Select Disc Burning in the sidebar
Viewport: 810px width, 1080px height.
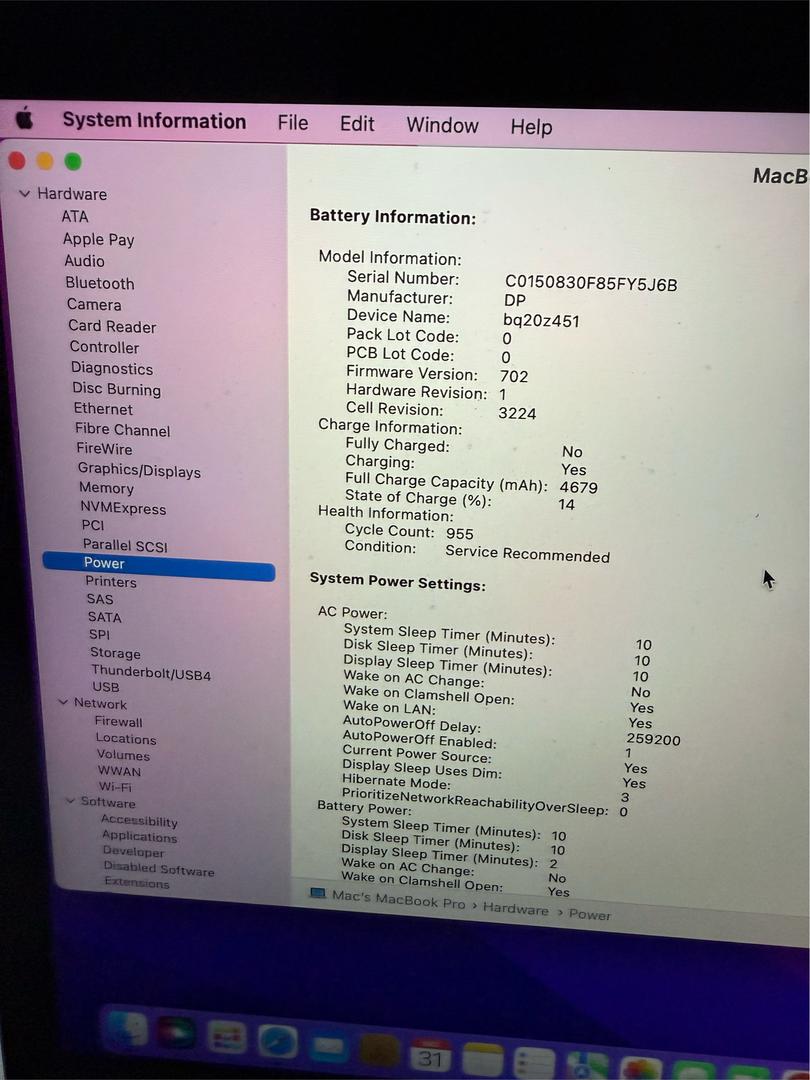click(116, 389)
